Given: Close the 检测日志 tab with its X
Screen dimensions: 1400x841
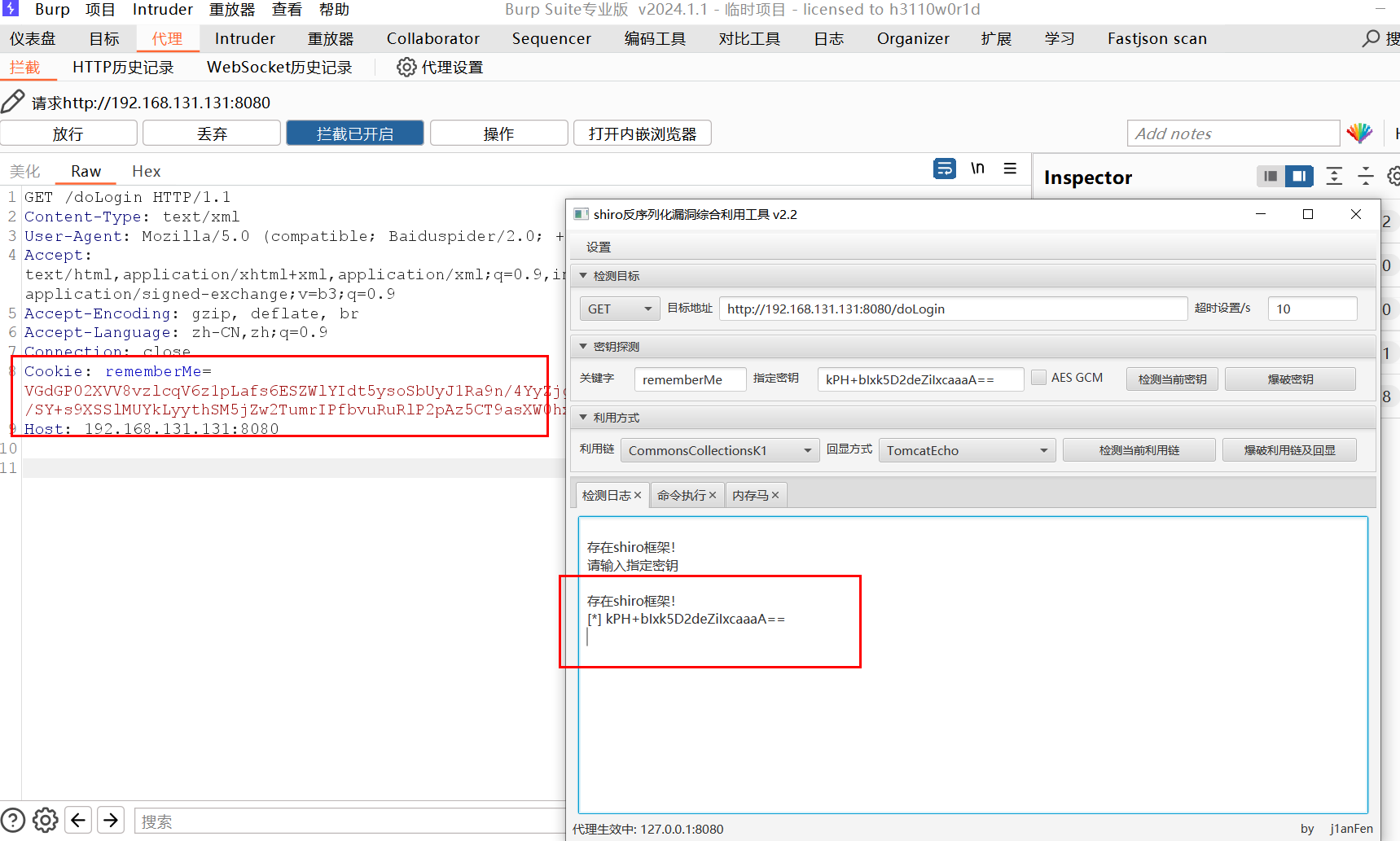Looking at the screenshot, I should coord(638,495).
